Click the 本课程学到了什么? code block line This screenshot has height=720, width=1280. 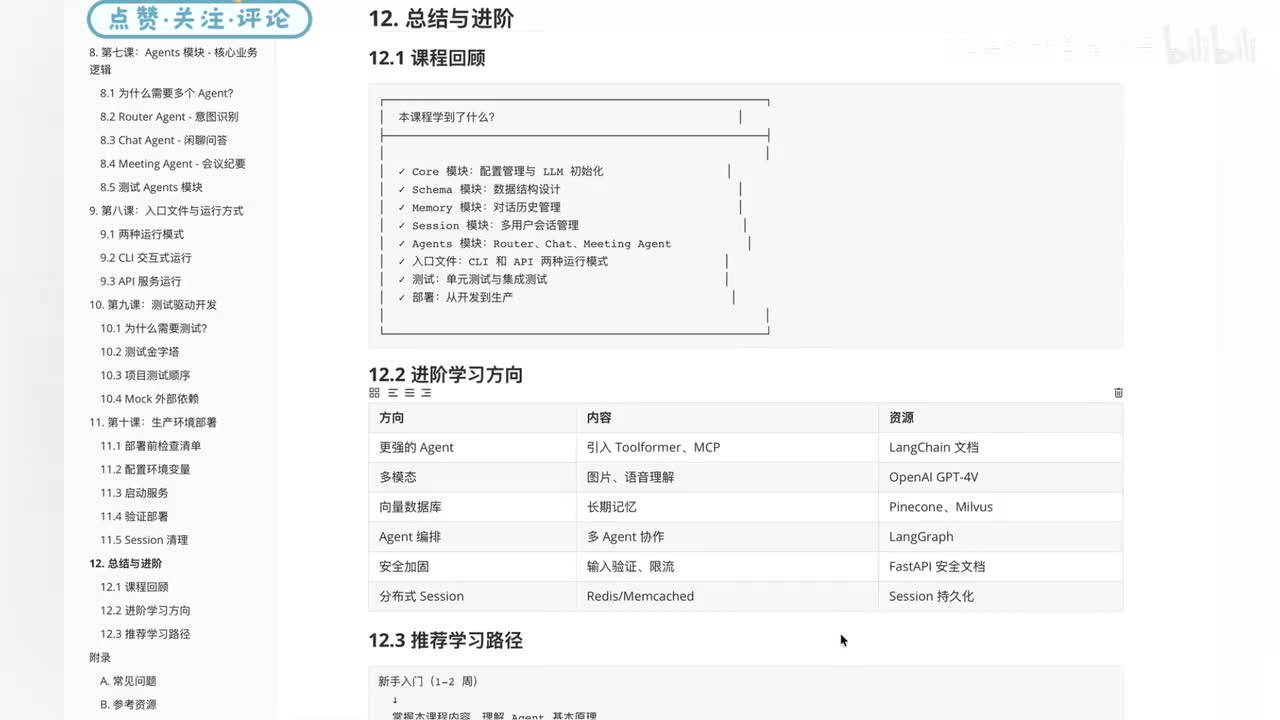pos(446,117)
